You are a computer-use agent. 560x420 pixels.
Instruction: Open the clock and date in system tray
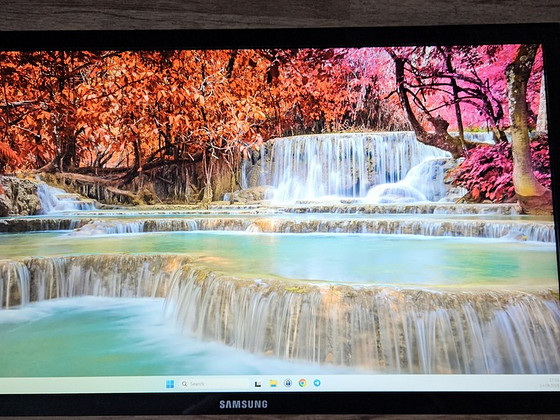tap(550, 383)
